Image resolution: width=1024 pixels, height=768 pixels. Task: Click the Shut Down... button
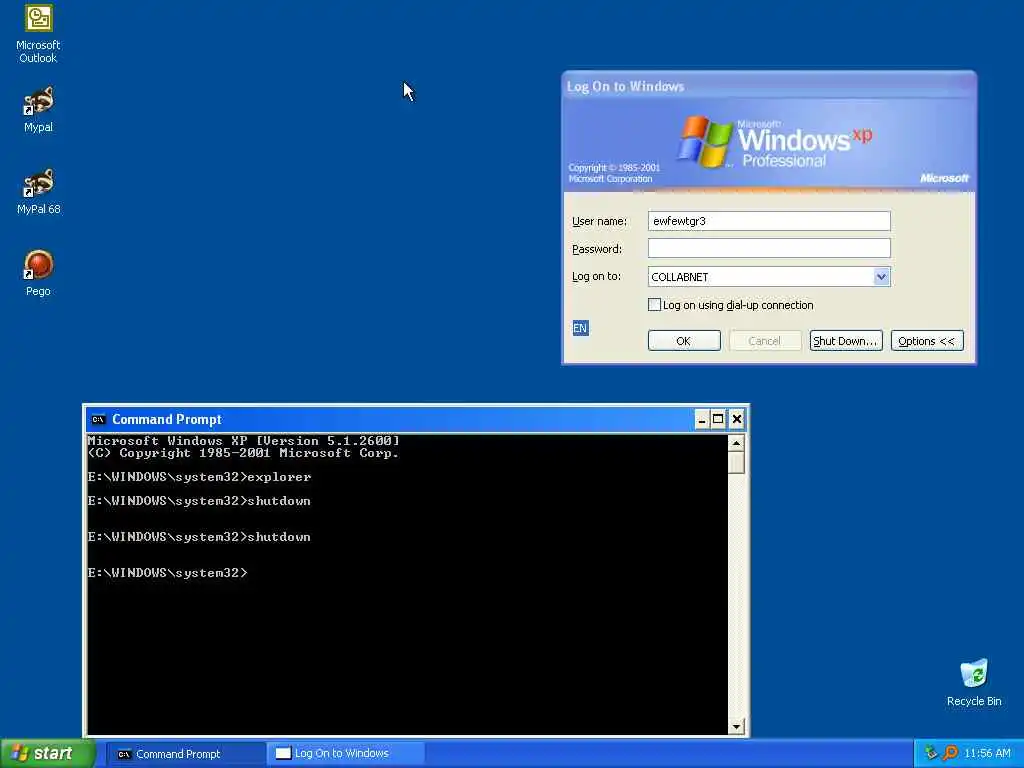(846, 341)
